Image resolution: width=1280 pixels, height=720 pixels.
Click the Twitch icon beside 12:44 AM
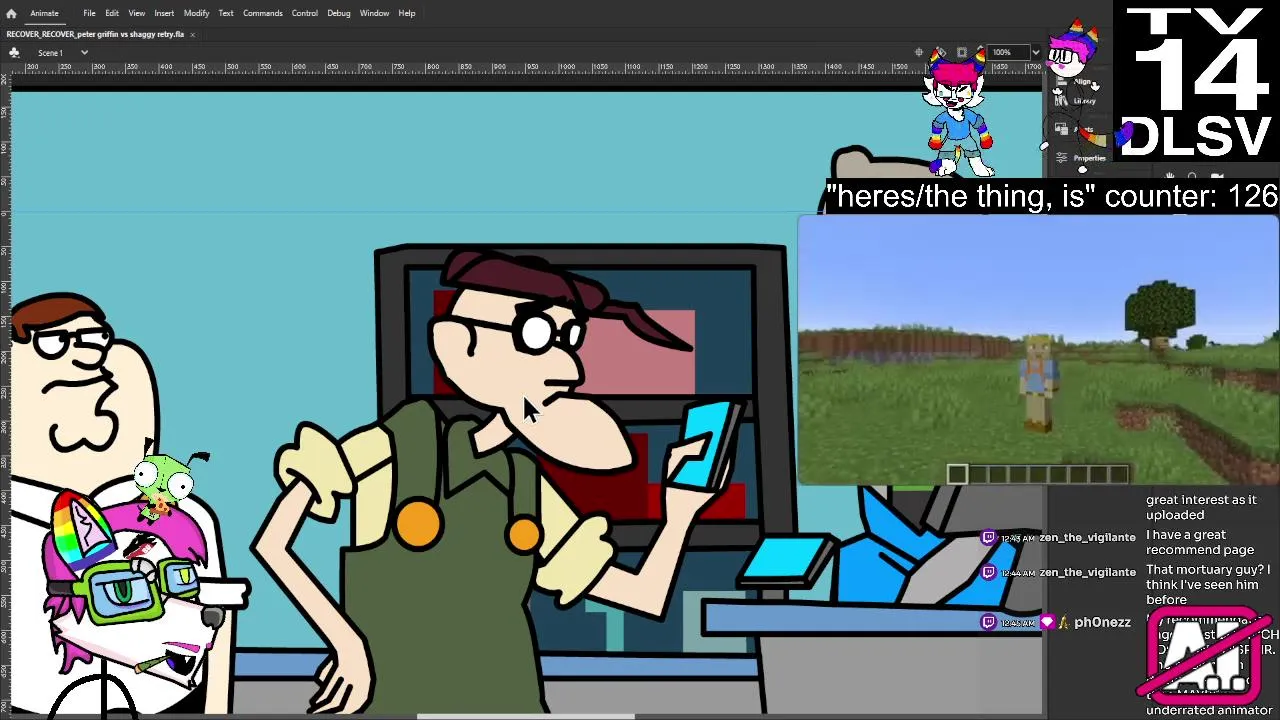pyautogui.click(x=989, y=572)
